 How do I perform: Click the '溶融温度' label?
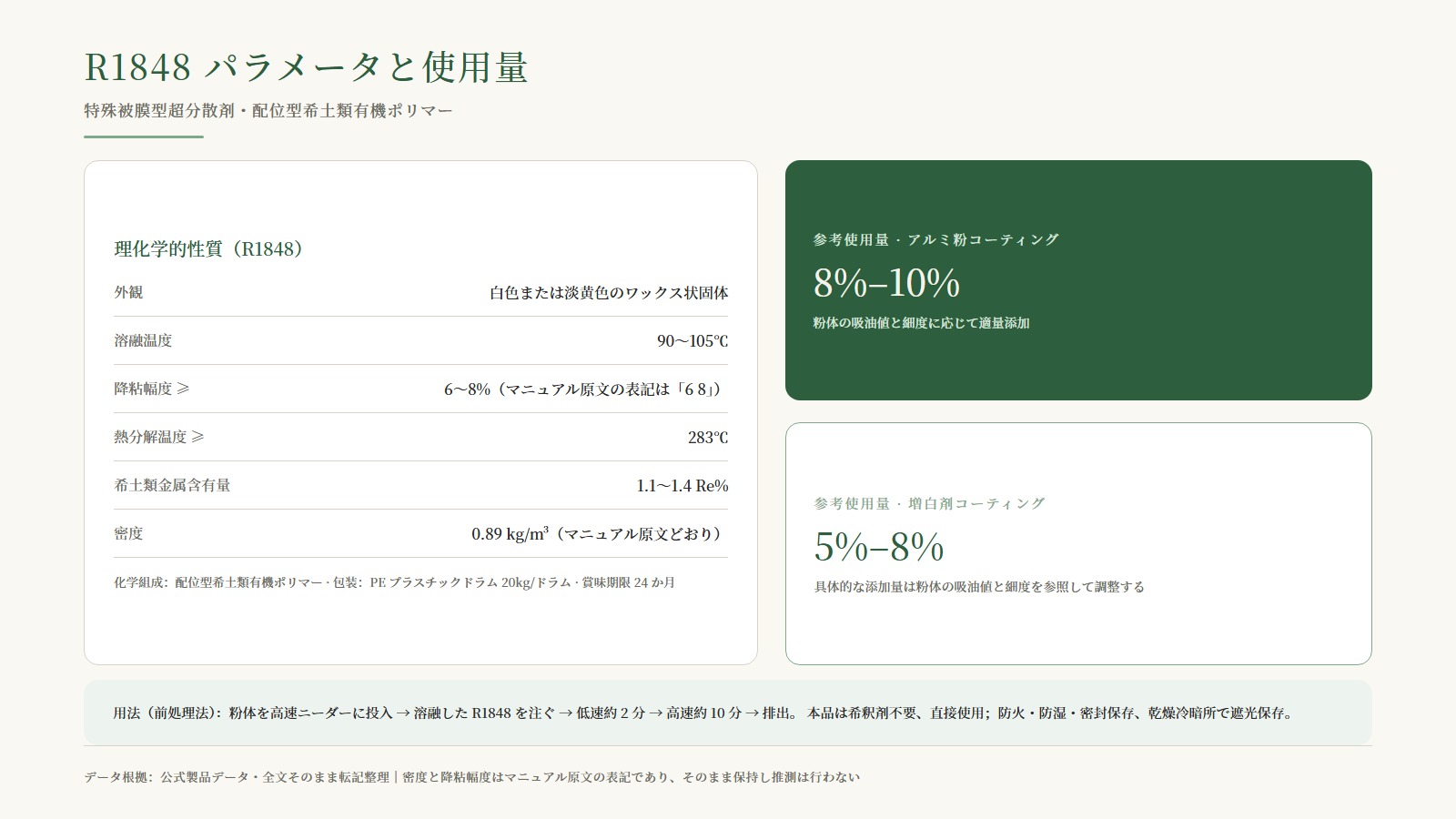tap(143, 340)
